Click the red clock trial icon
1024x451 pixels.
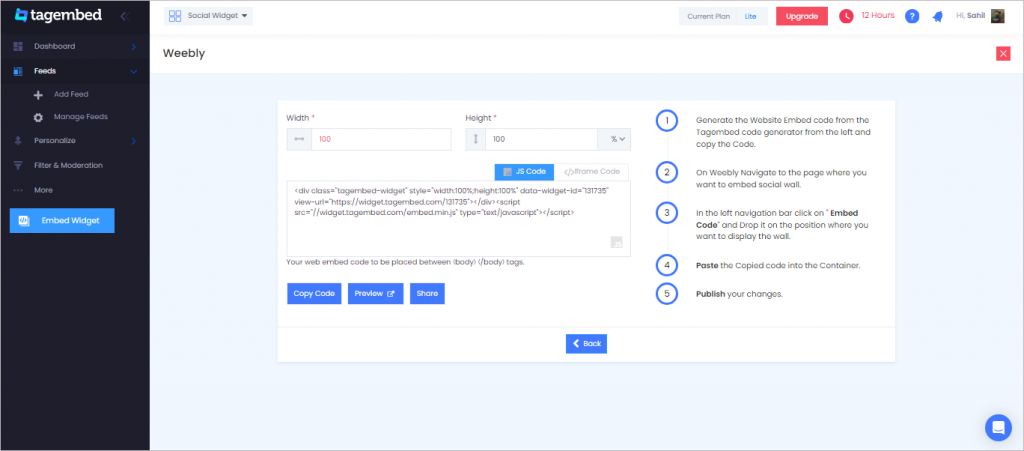tap(846, 16)
